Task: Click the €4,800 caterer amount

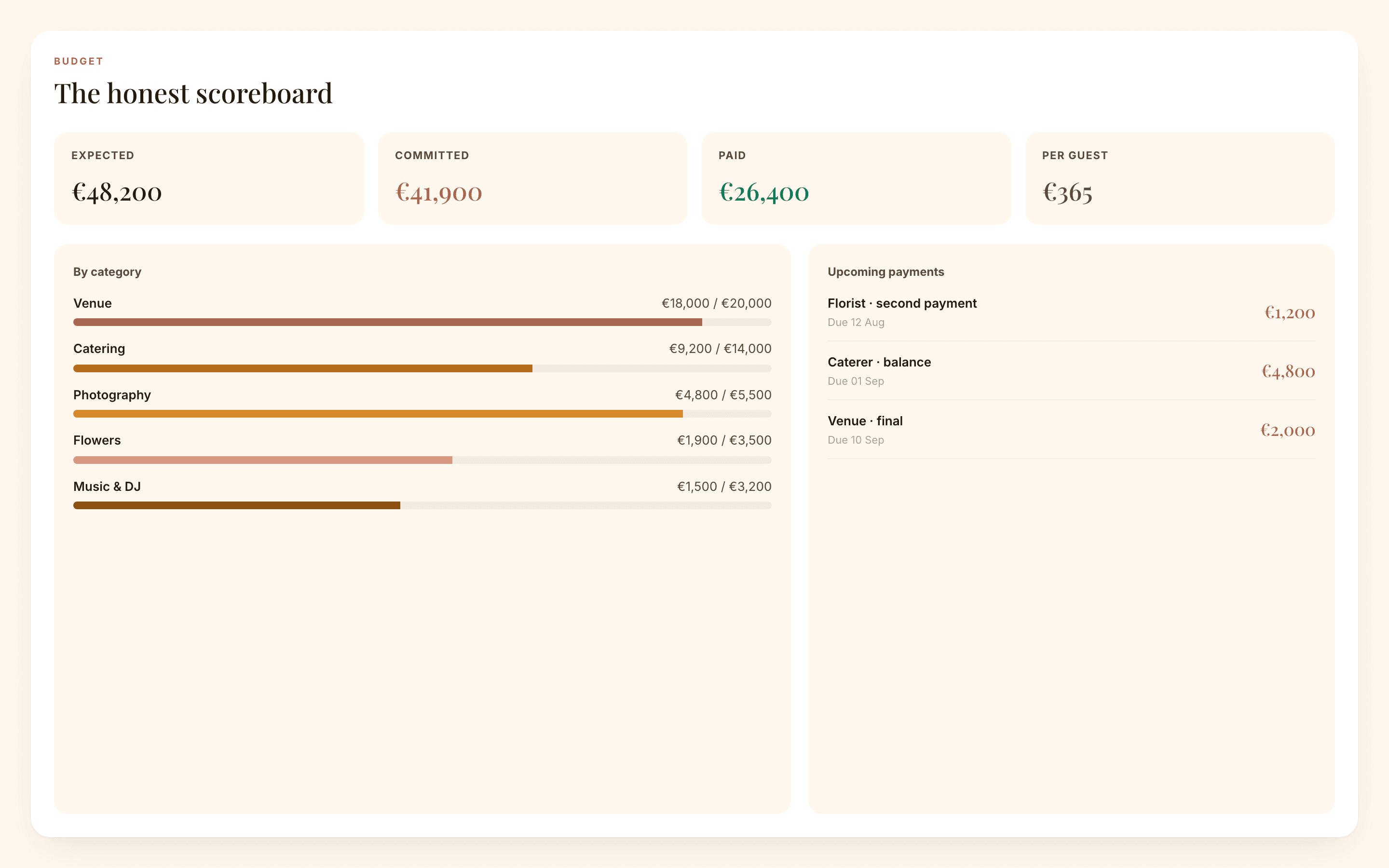Action: [x=1288, y=371]
